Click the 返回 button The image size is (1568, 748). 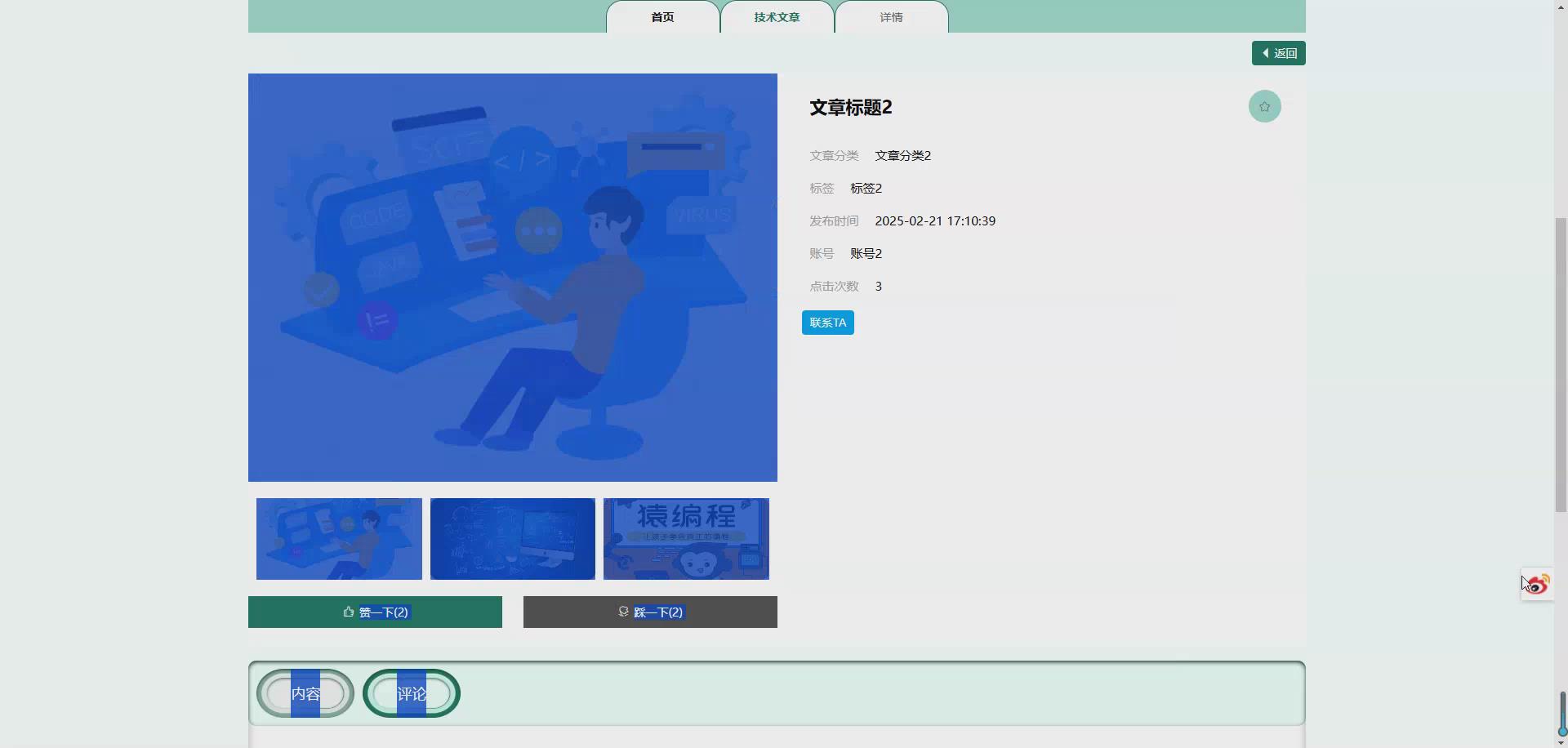(x=1279, y=53)
